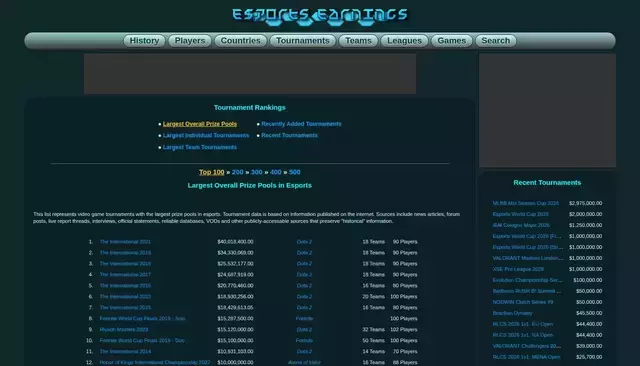Go to the 500 ranking page
The height and width of the screenshot is (366, 640).
295,172
